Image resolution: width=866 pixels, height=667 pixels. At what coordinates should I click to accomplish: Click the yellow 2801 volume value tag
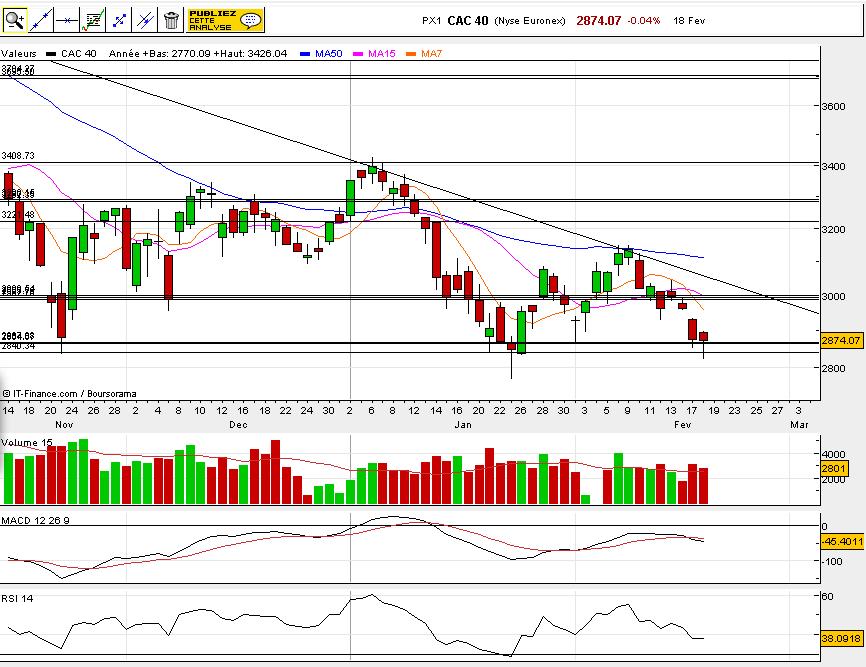coord(833,469)
